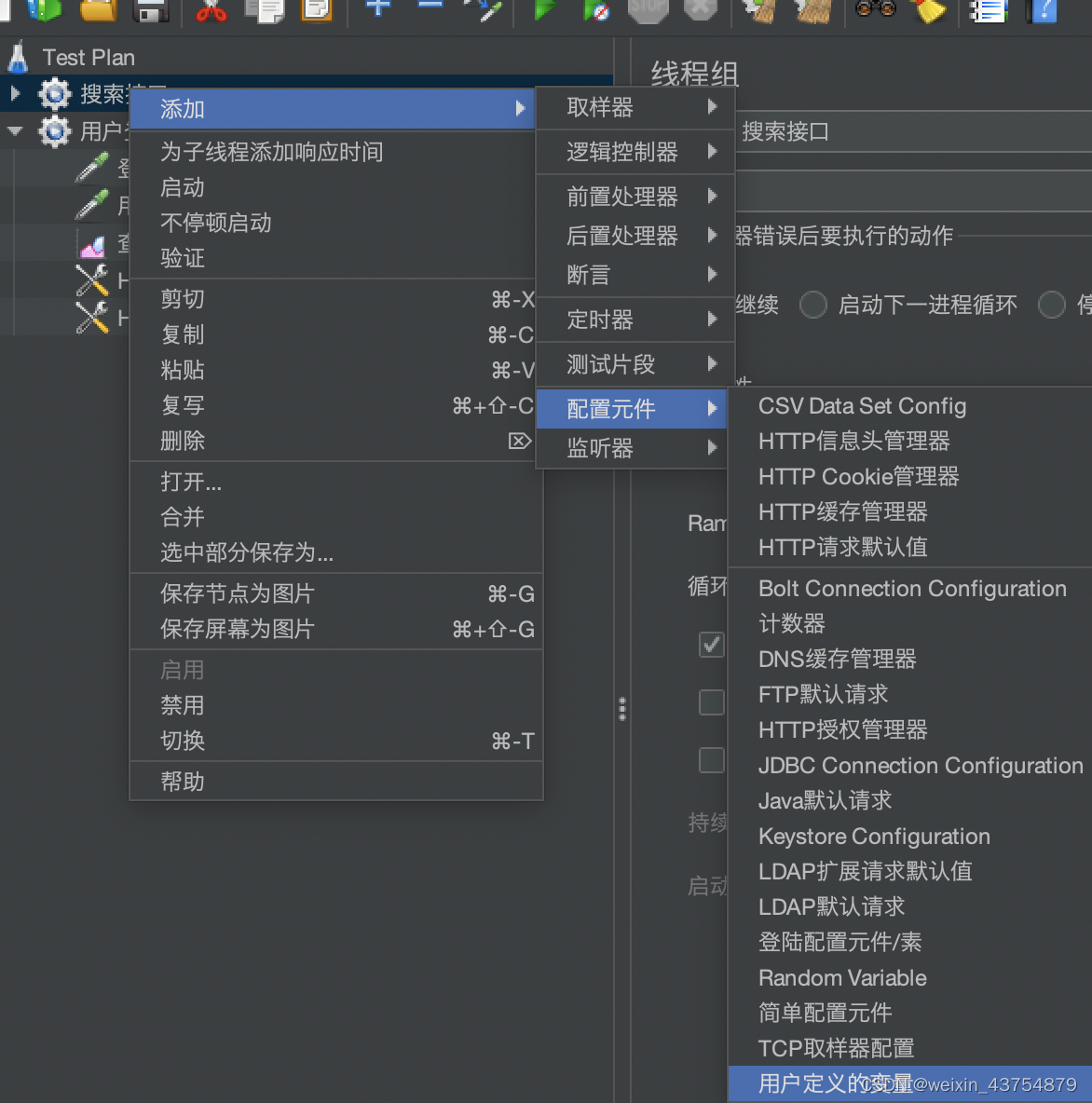Click the Paste clipboard toolbar icon

pyautogui.click(x=317, y=10)
